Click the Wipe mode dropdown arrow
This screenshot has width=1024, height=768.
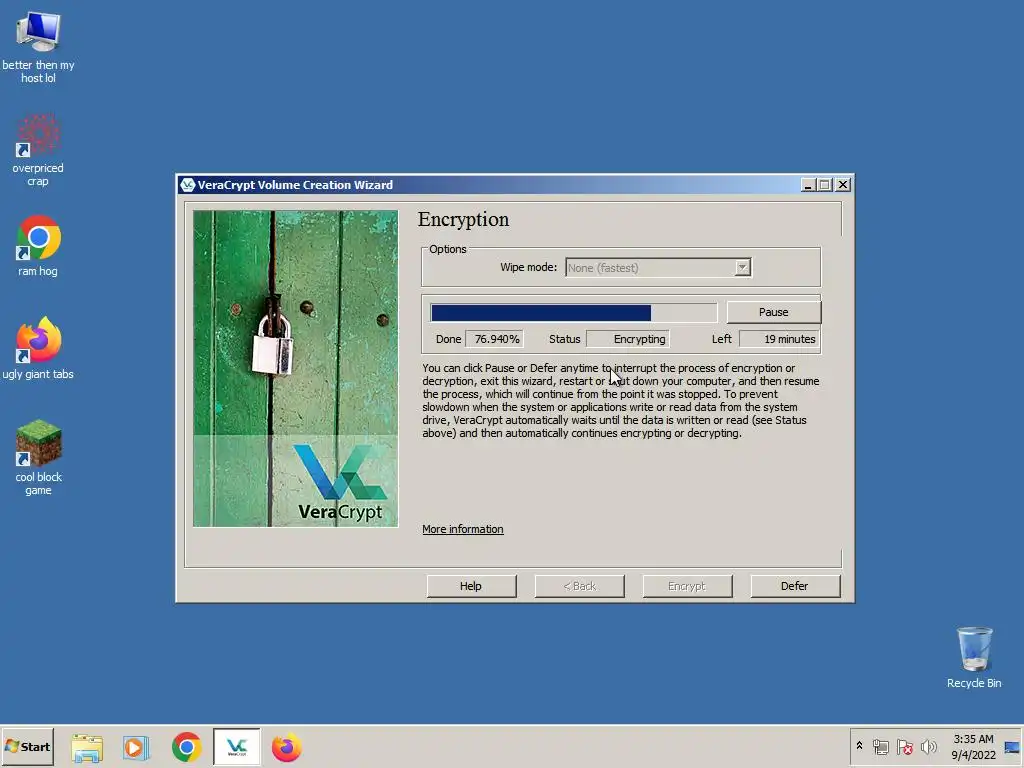tap(742, 268)
